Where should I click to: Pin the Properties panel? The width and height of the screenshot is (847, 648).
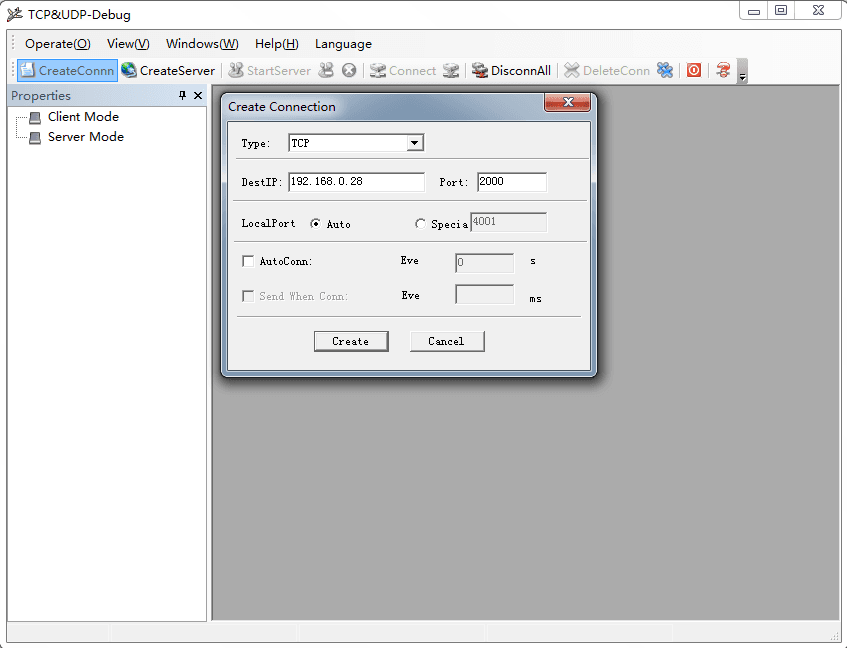pyautogui.click(x=183, y=96)
